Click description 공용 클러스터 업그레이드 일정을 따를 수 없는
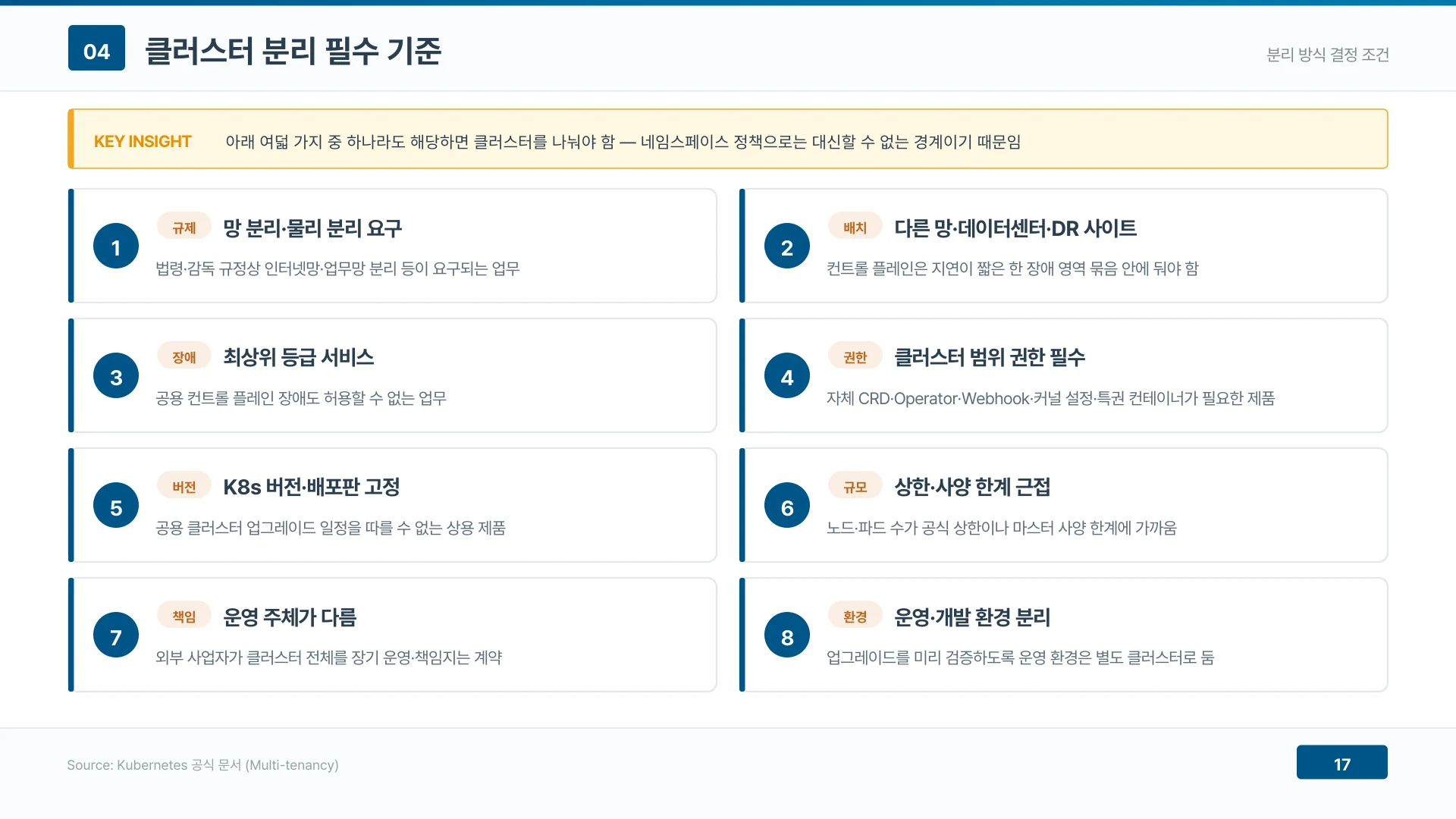Image resolution: width=1456 pixels, height=819 pixels. (331, 528)
